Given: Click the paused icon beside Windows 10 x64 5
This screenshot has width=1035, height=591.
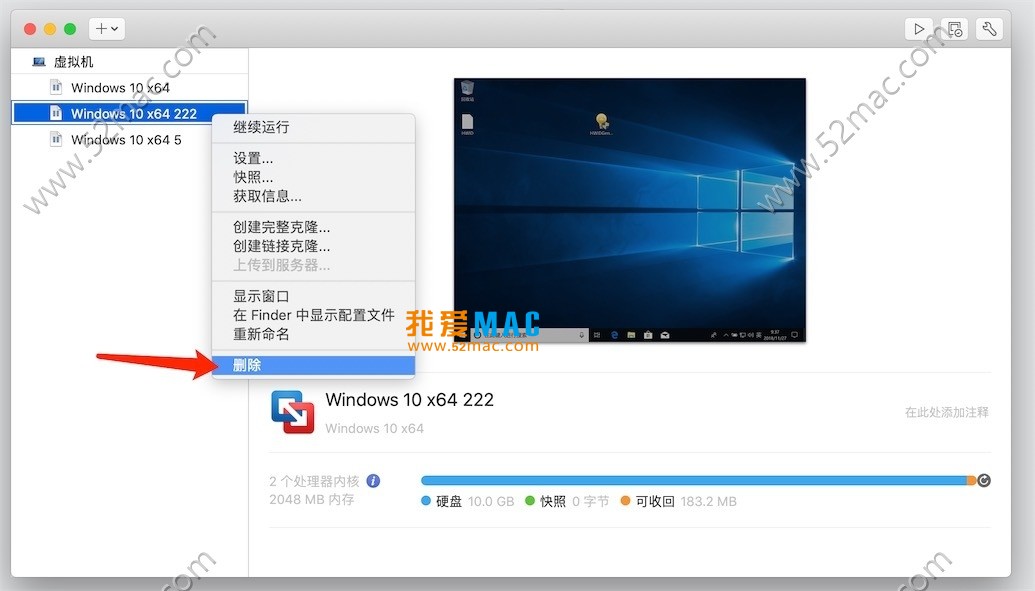Looking at the screenshot, I should tap(56, 139).
